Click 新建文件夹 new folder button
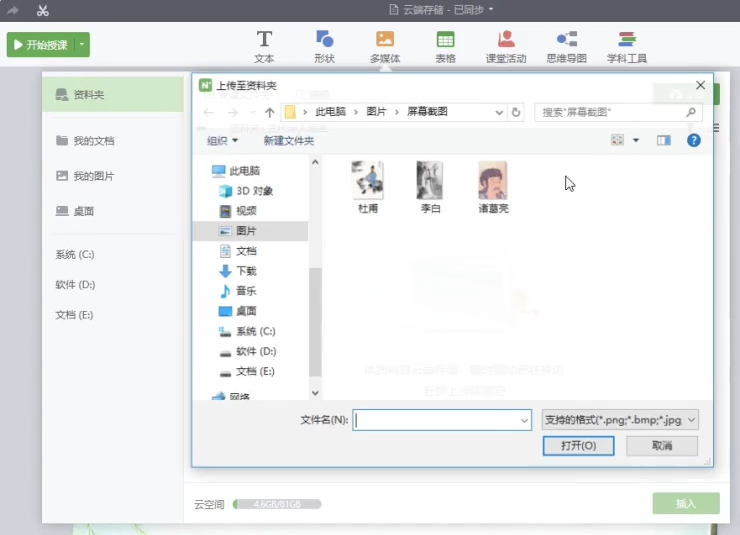This screenshot has width=740, height=535. (289, 141)
